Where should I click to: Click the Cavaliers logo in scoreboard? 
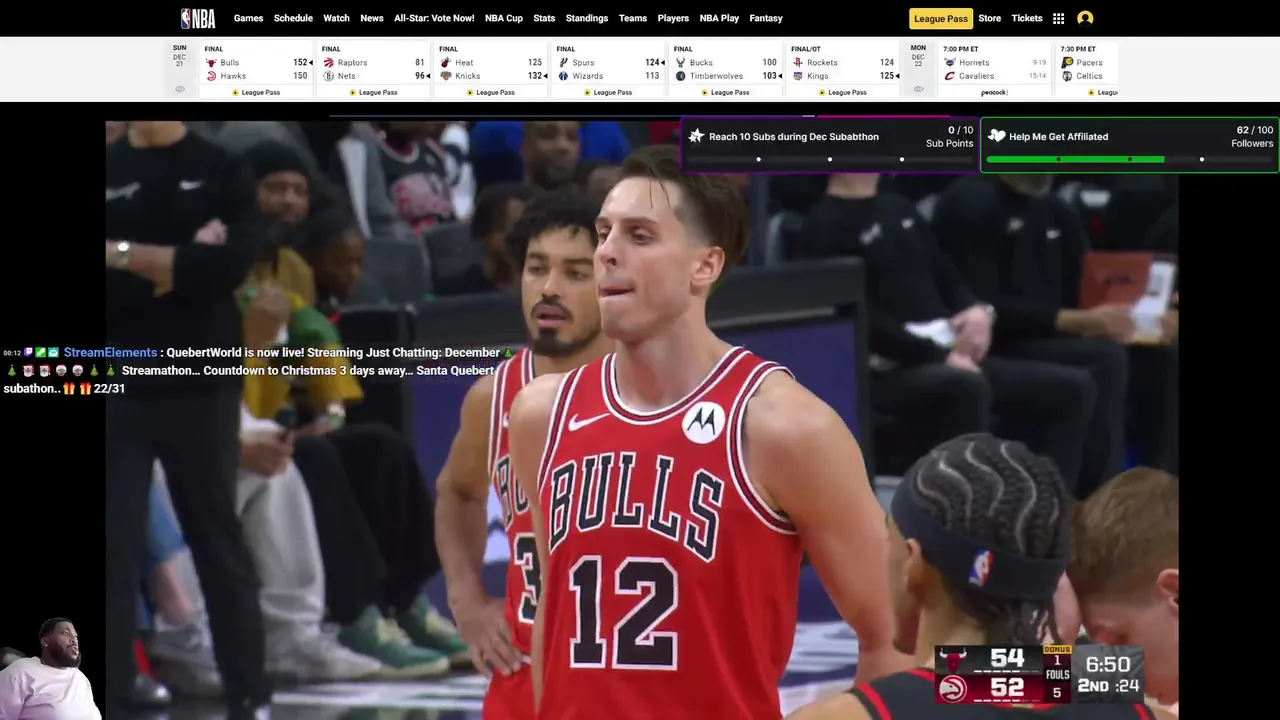950,76
